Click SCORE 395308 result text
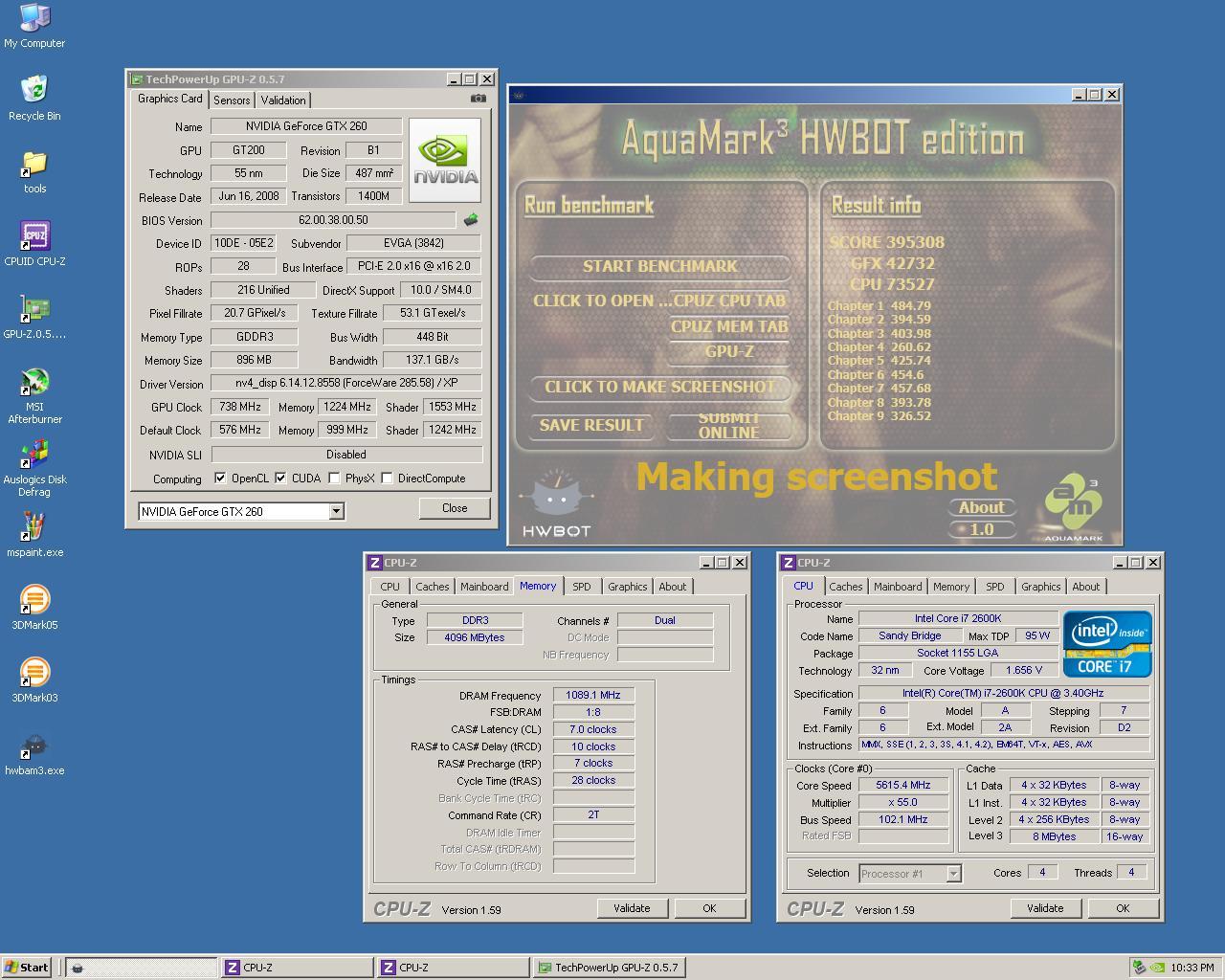The image size is (1225, 980). (887, 242)
